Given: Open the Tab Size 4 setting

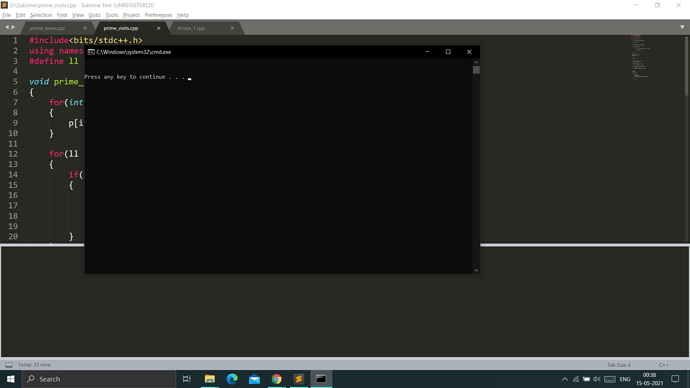Looking at the screenshot, I should (619, 365).
